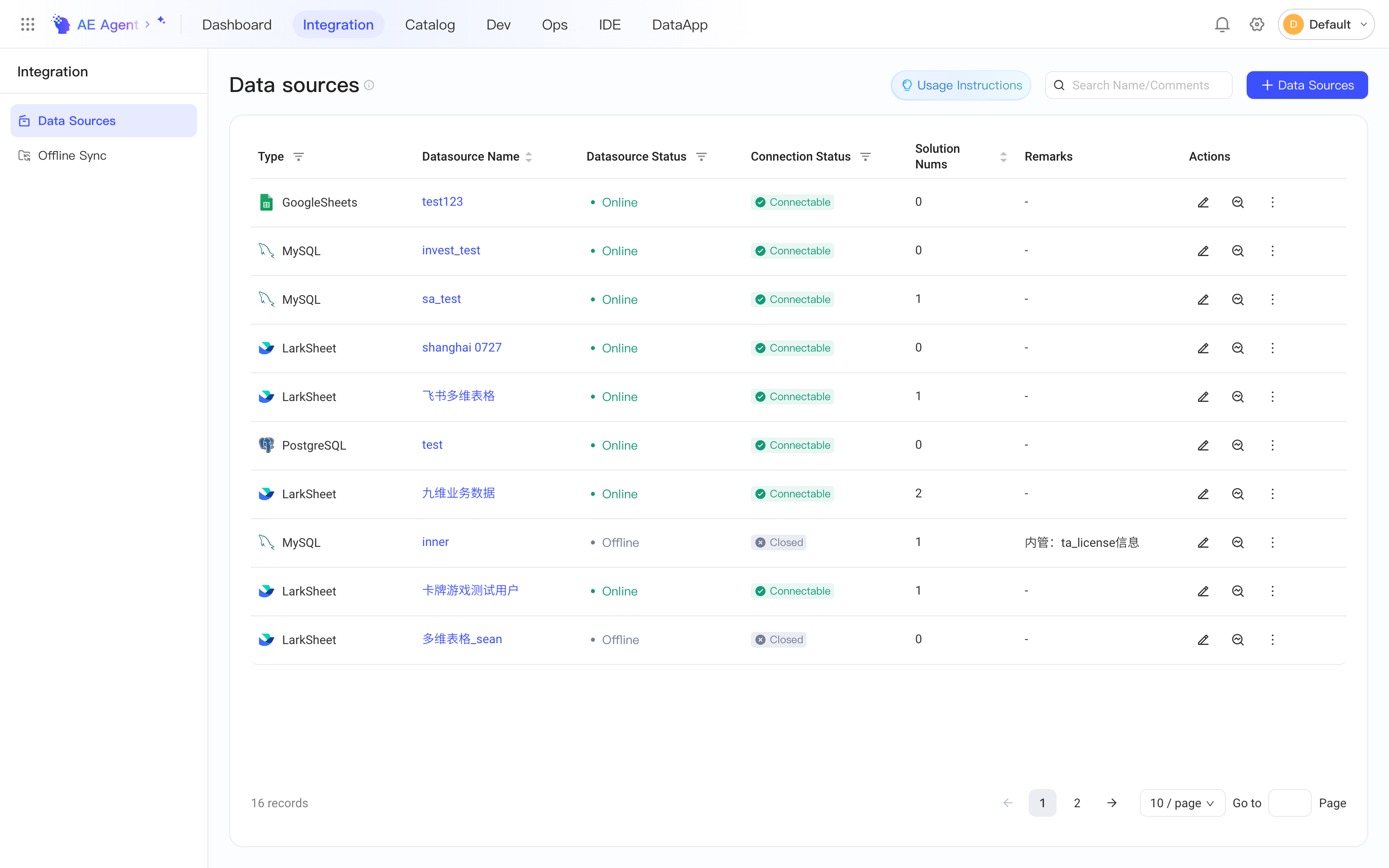1389x868 pixels.
Task: Switch to the Catalog tab
Action: pos(430,24)
